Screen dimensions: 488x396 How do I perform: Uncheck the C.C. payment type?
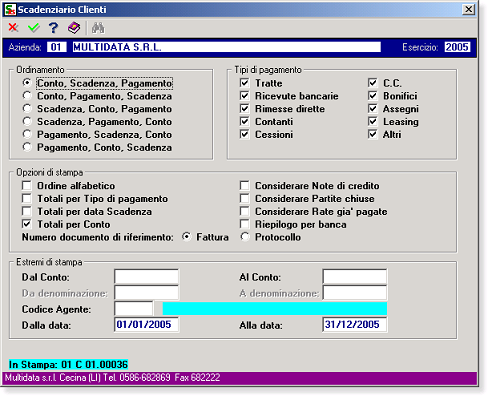pos(373,83)
